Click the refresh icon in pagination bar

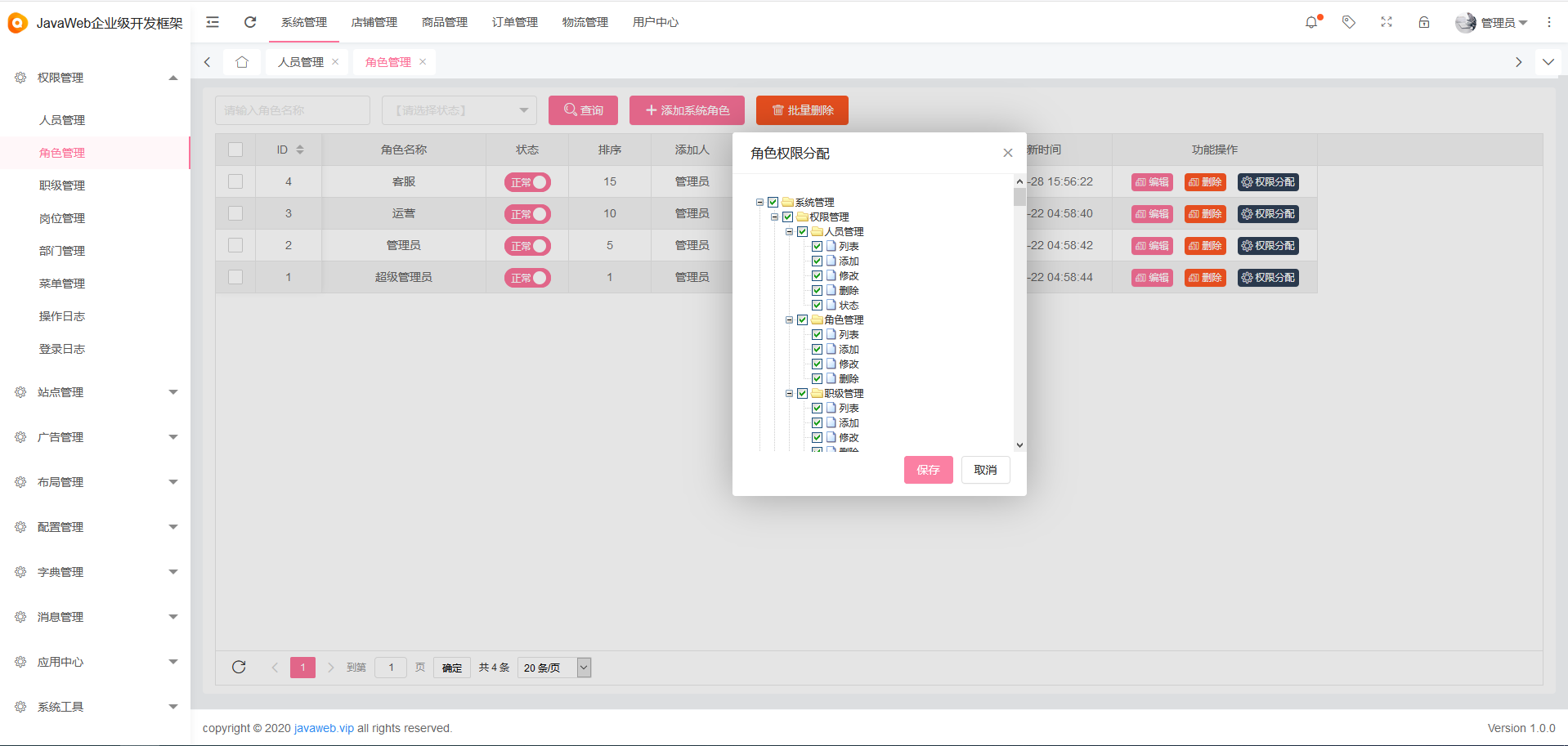coord(239,667)
